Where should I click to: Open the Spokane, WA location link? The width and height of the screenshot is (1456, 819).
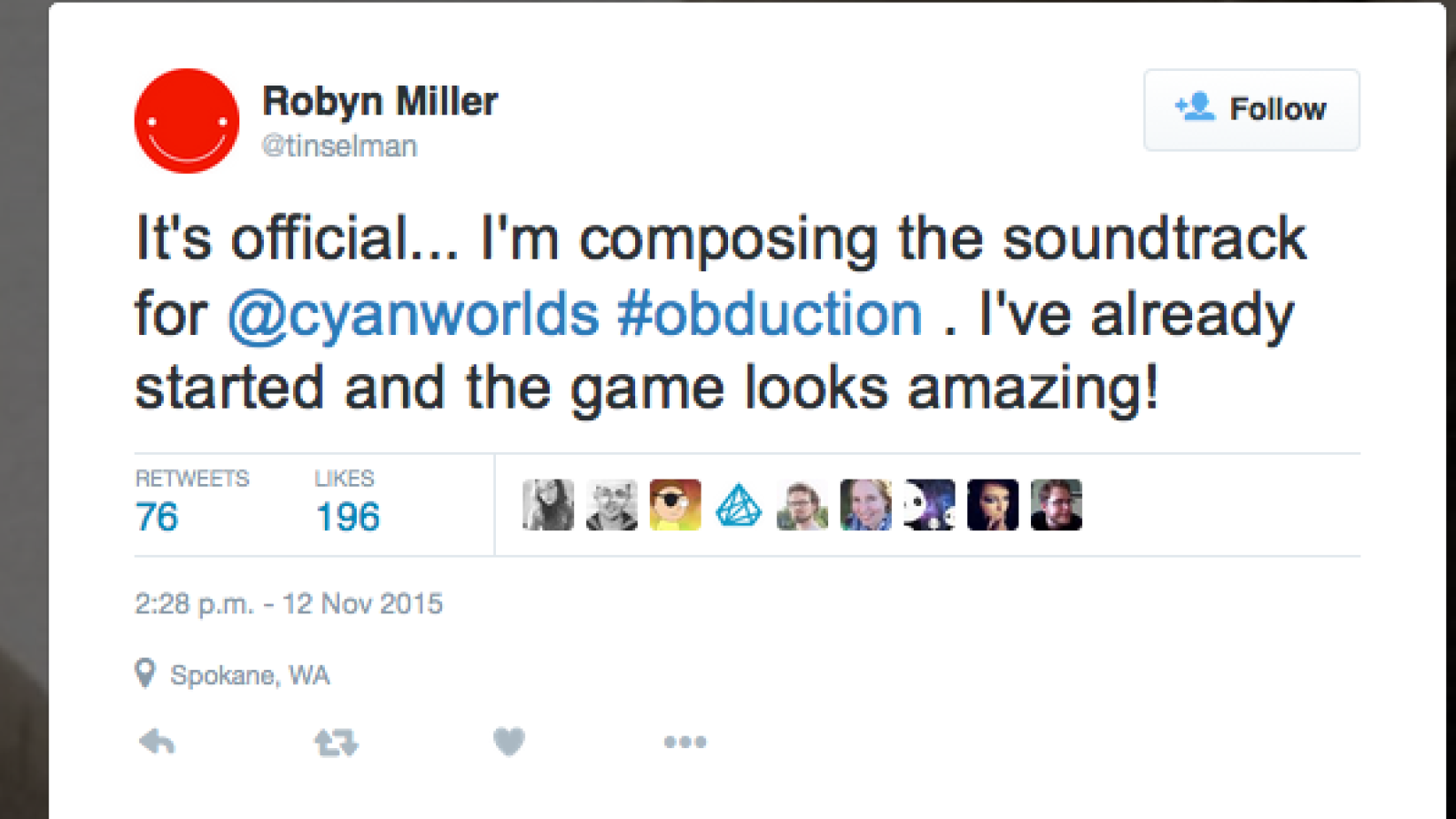[249, 675]
